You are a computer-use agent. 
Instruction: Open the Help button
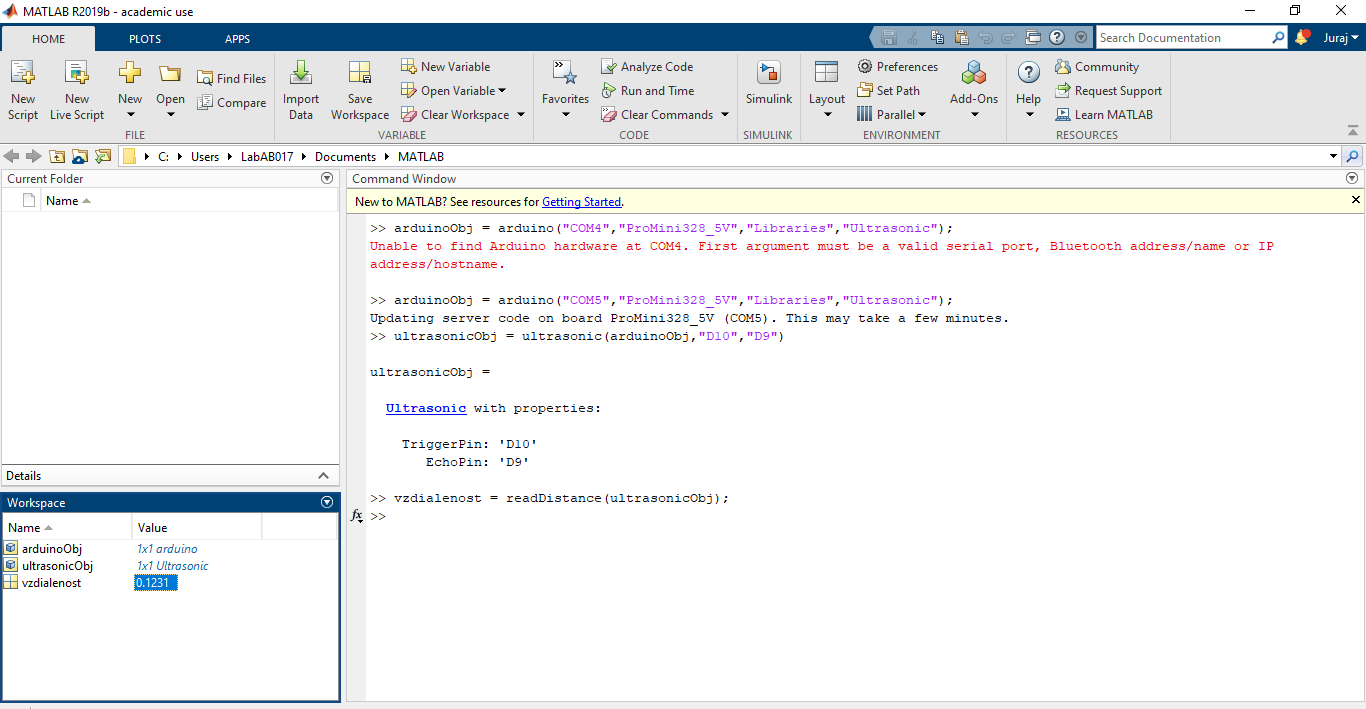[1029, 90]
